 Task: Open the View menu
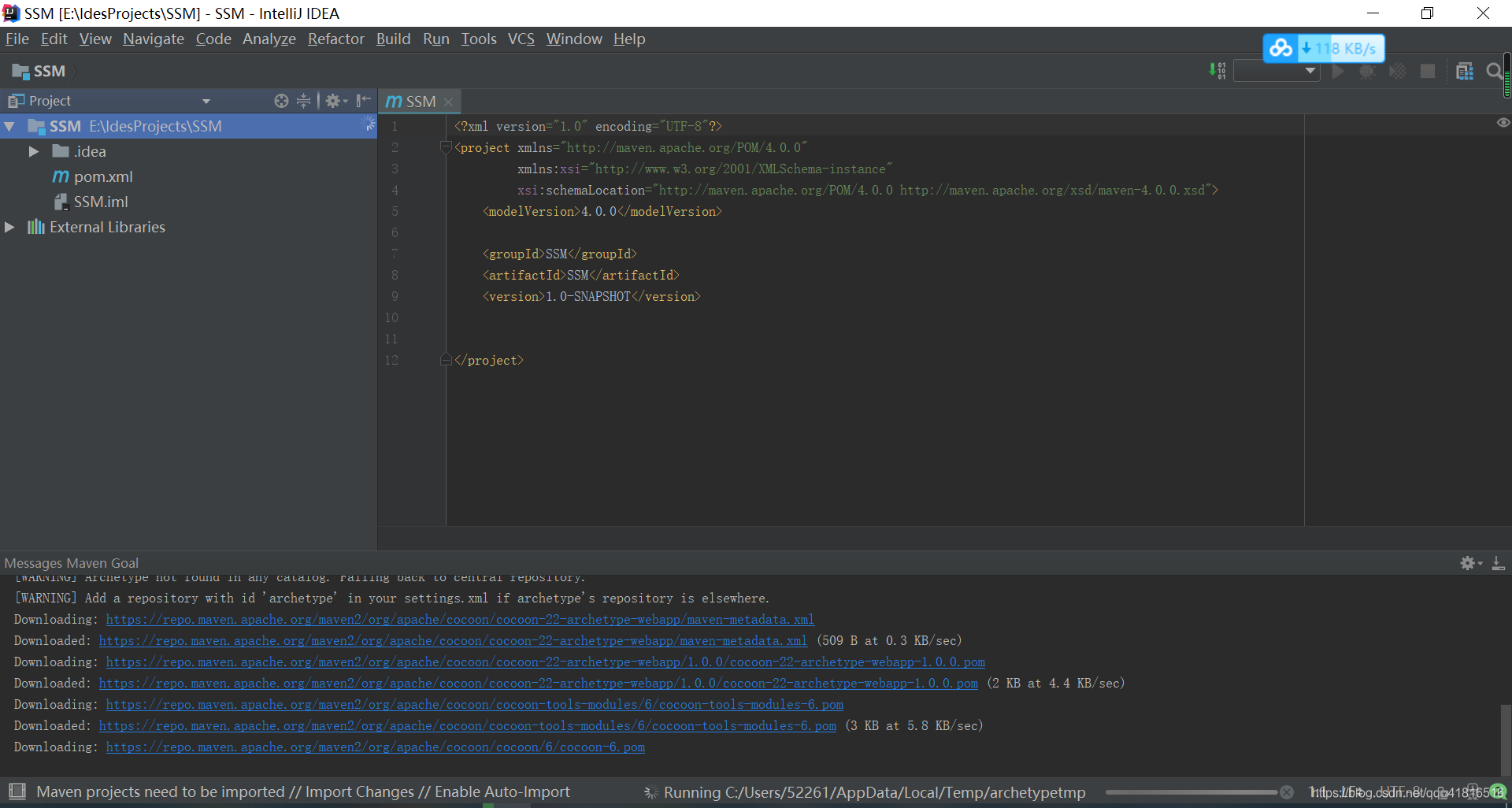coord(95,39)
